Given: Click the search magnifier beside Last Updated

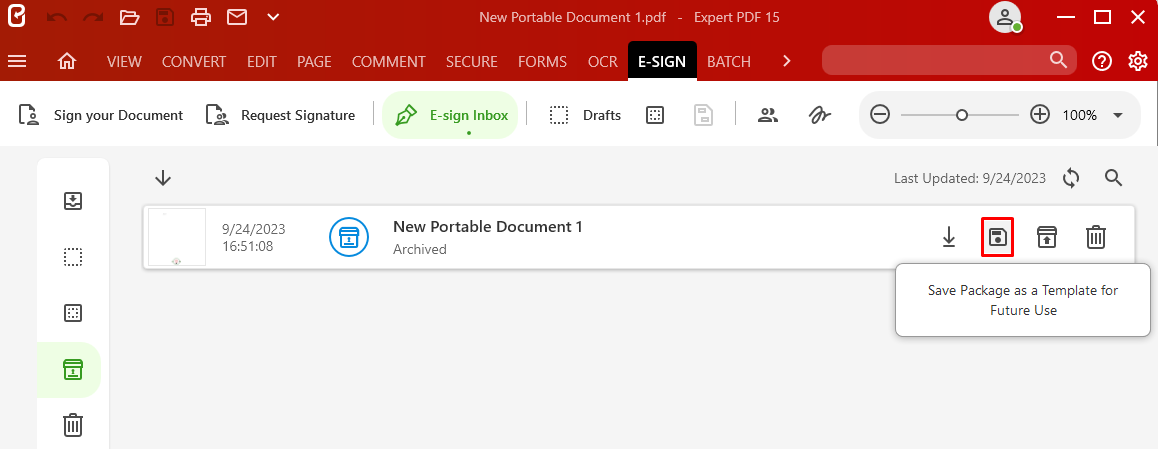Looking at the screenshot, I should click(x=1114, y=177).
